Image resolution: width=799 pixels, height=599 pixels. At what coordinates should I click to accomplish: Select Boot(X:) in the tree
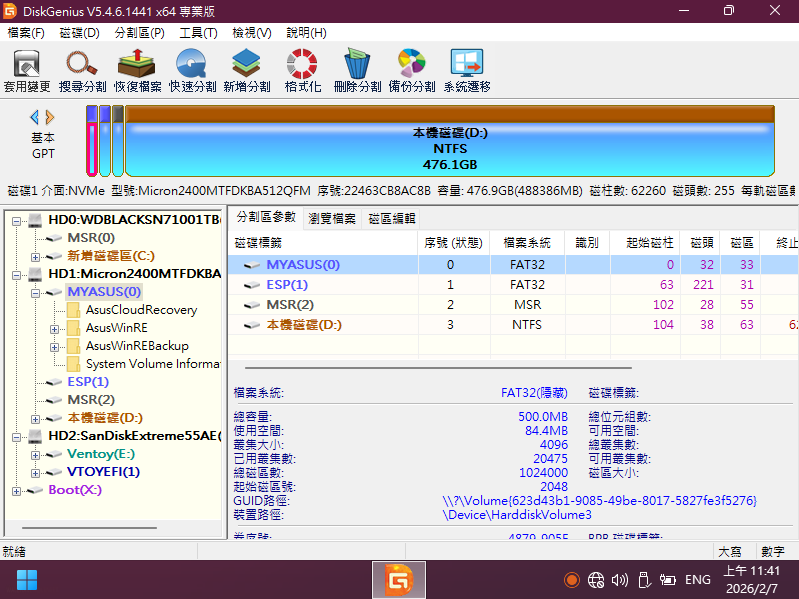75,490
